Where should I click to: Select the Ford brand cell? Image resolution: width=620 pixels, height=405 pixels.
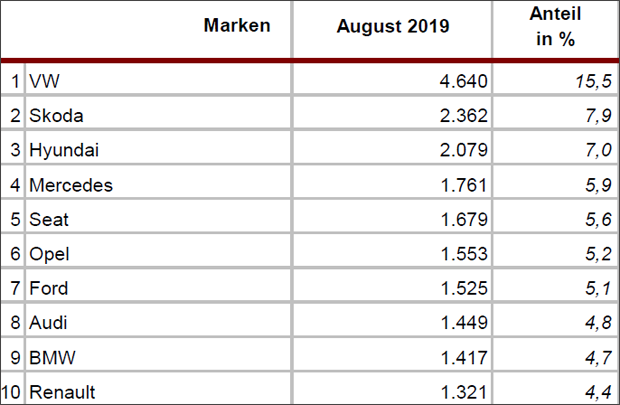(50, 287)
